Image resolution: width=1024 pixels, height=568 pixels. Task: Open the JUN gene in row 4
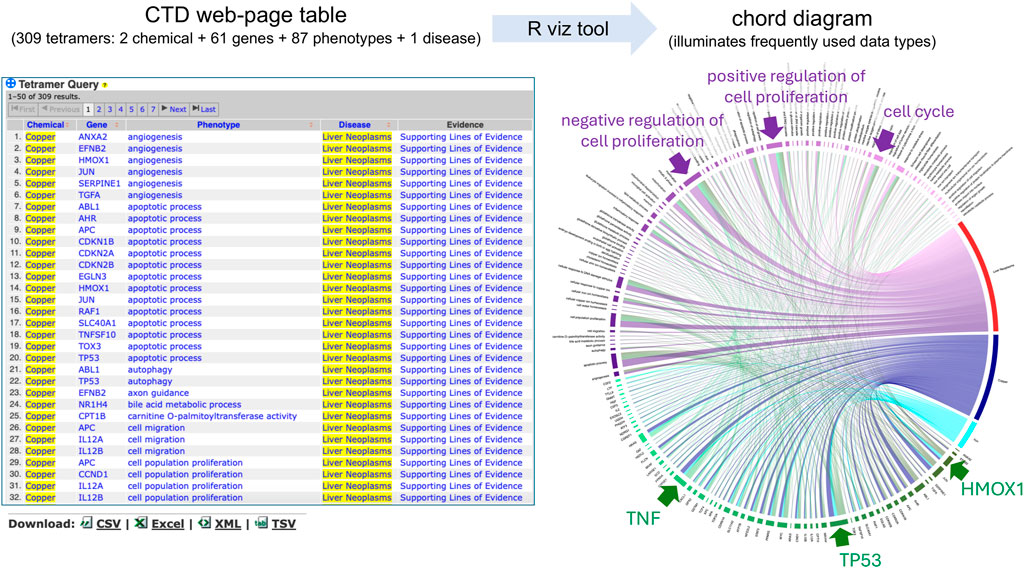coord(86,172)
